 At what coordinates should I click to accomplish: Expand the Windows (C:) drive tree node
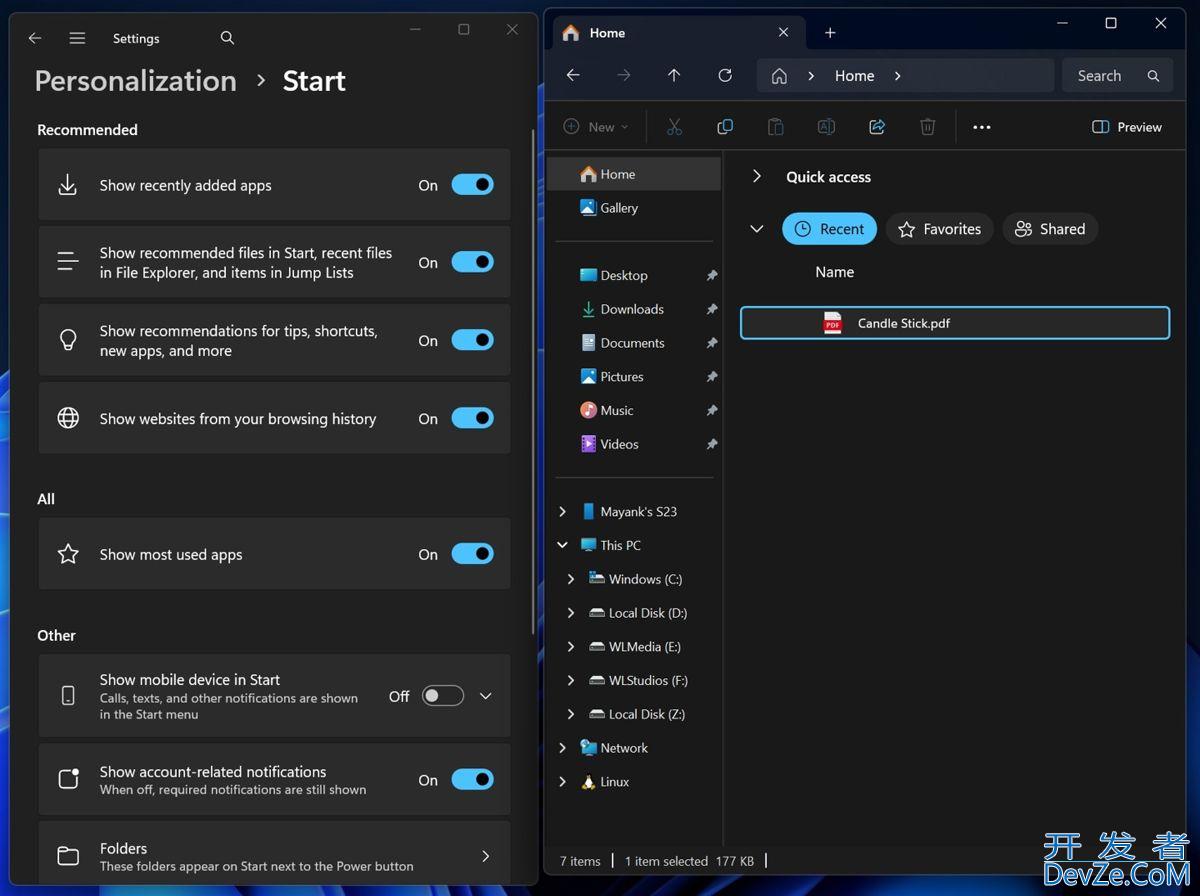(571, 579)
